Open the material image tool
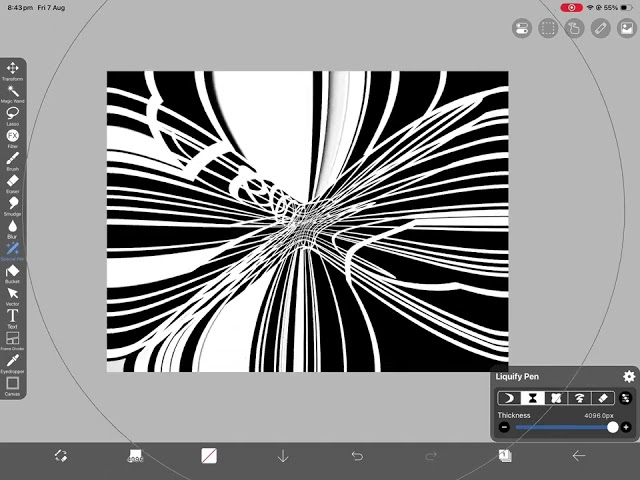 [627, 28]
